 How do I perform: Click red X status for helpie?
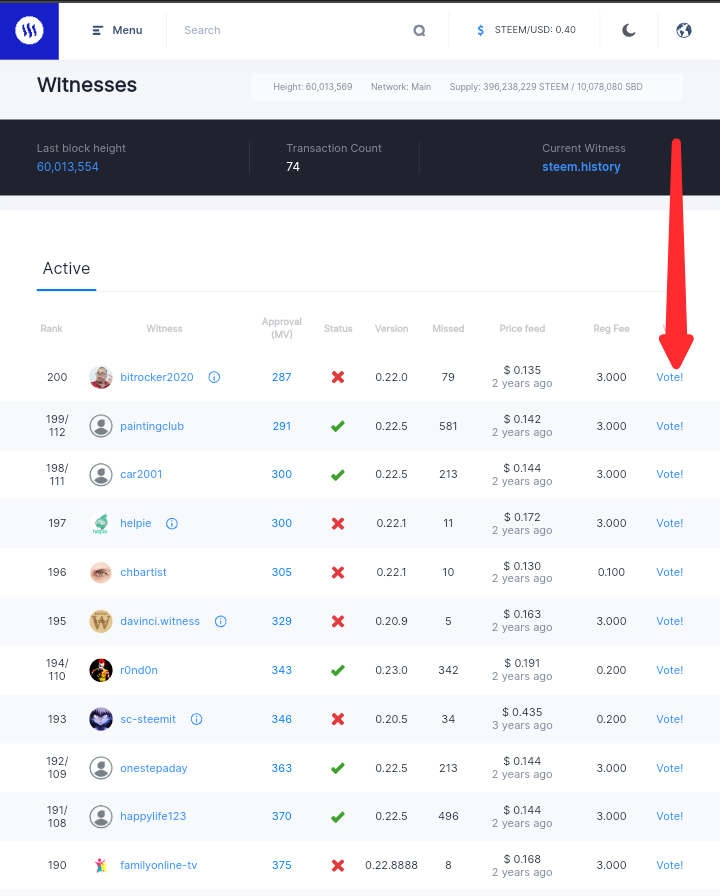338,523
